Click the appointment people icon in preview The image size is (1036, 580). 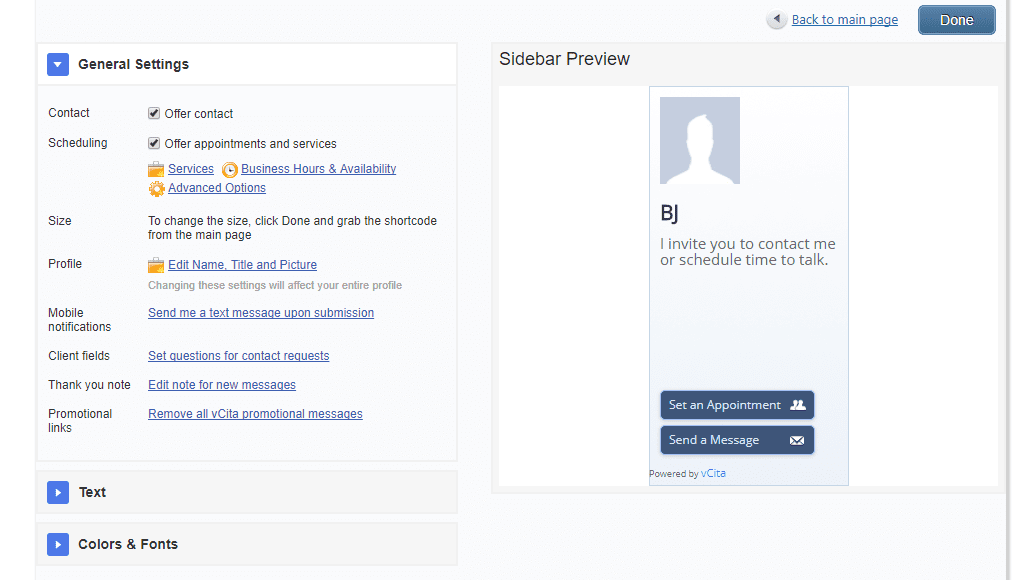(797, 405)
